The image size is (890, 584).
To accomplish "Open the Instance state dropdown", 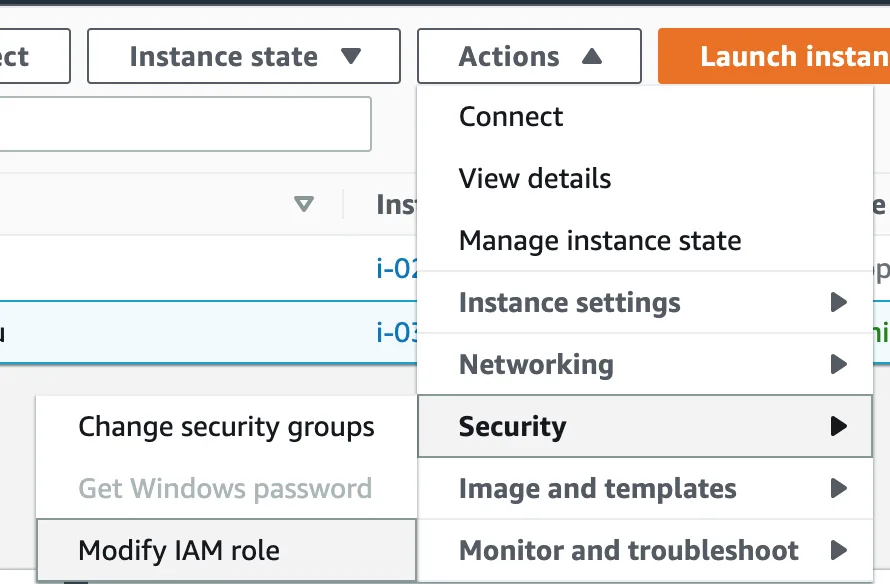I will pos(244,56).
